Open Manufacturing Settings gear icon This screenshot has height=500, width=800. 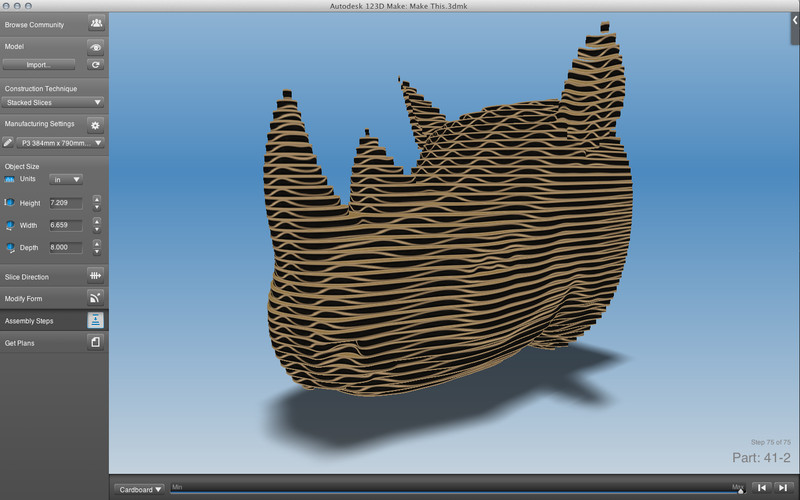[96, 125]
